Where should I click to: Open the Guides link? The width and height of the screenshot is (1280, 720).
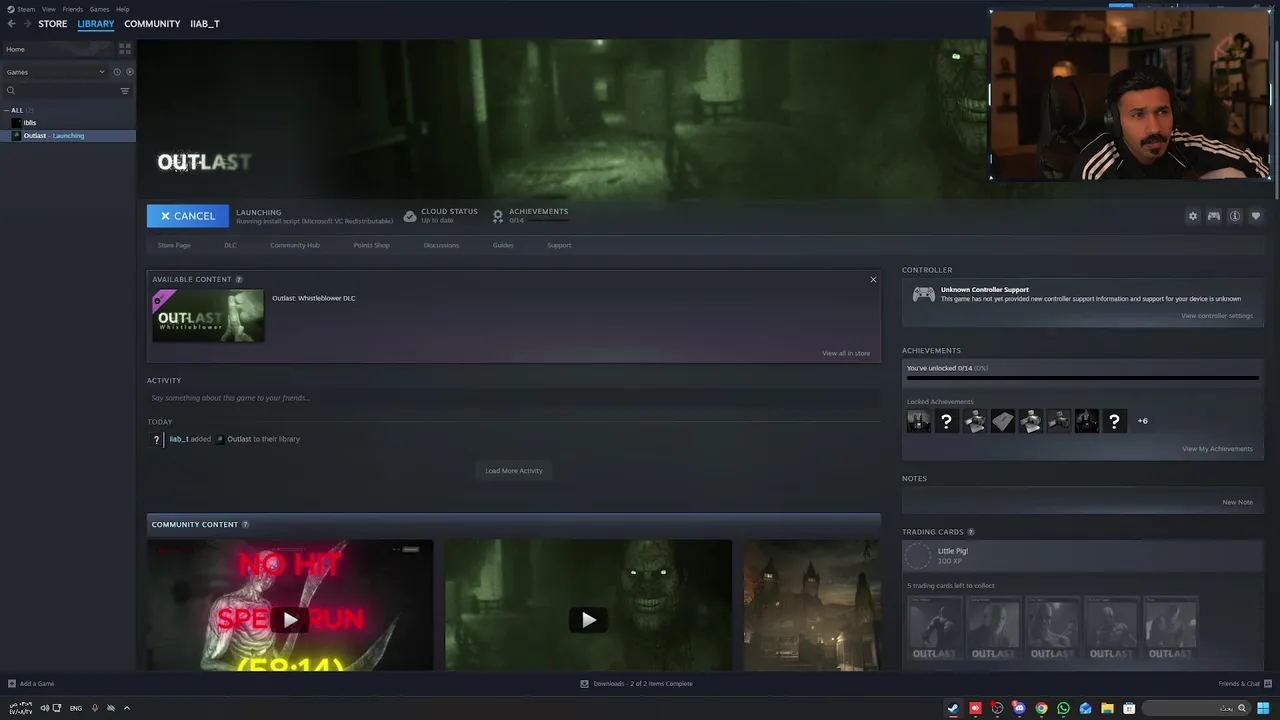[x=503, y=245]
